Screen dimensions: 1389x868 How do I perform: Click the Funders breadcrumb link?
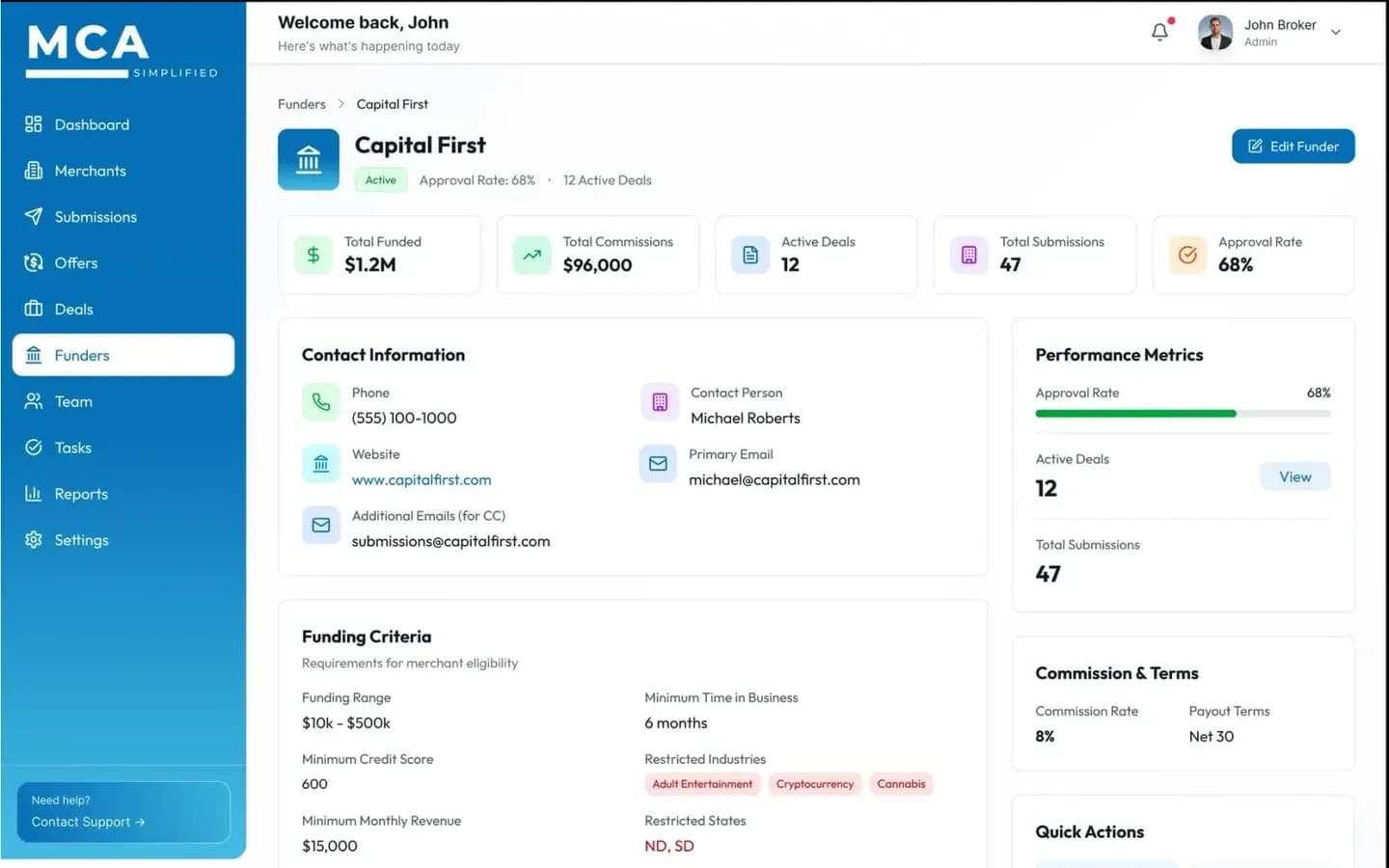click(x=302, y=104)
